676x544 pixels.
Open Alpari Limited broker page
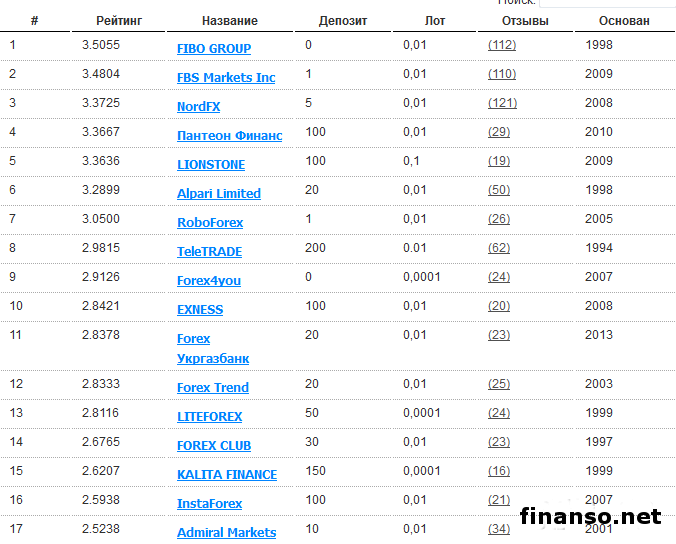pos(218,193)
